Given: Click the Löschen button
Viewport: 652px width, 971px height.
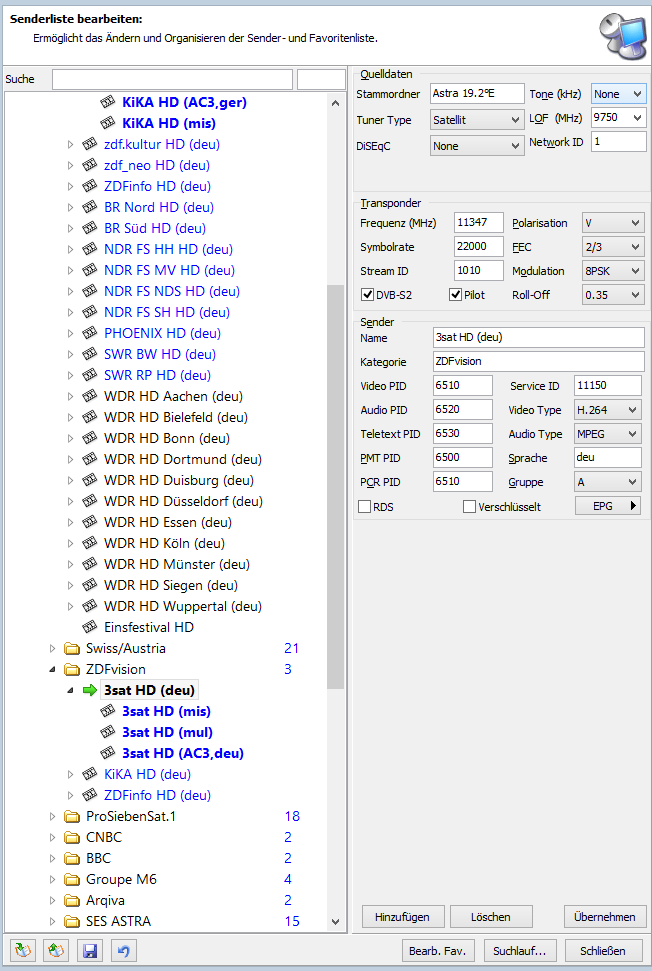Looking at the screenshot, I should pos(491,917).
